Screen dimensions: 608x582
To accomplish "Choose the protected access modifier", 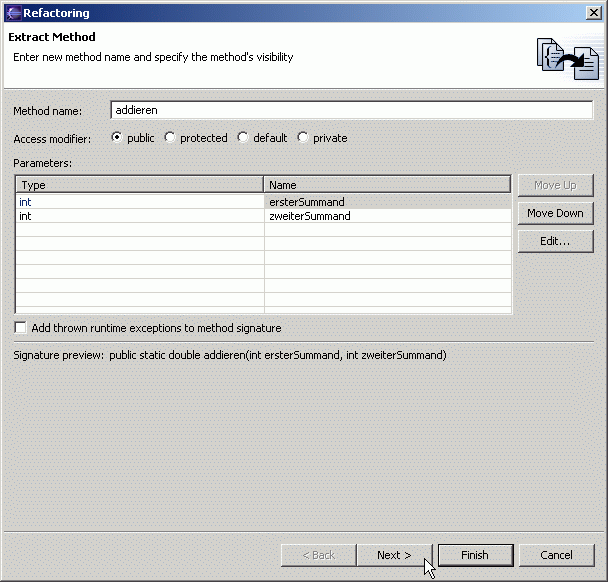I will pos(170,138).
